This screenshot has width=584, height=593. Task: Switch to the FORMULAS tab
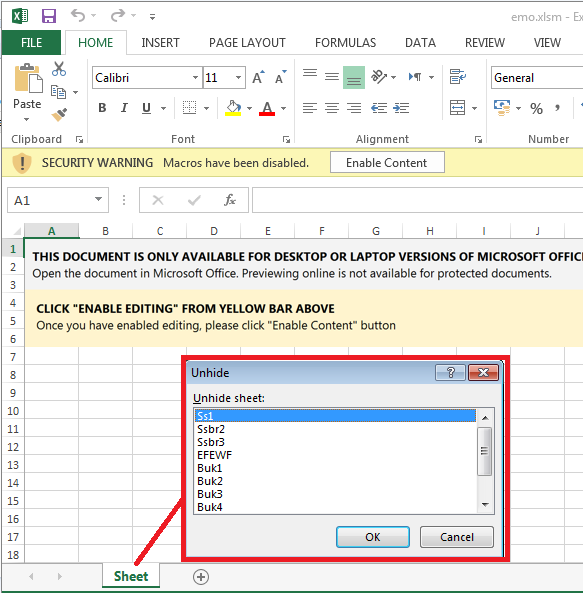(345, 43)
